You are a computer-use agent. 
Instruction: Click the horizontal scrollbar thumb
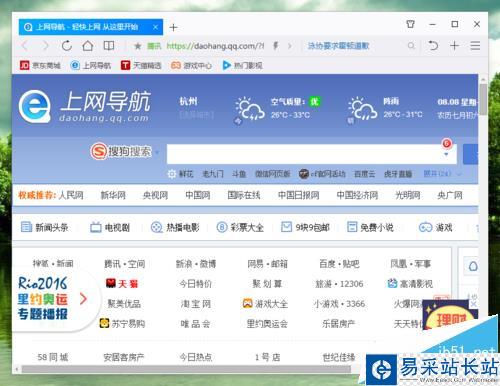(186, 369)
